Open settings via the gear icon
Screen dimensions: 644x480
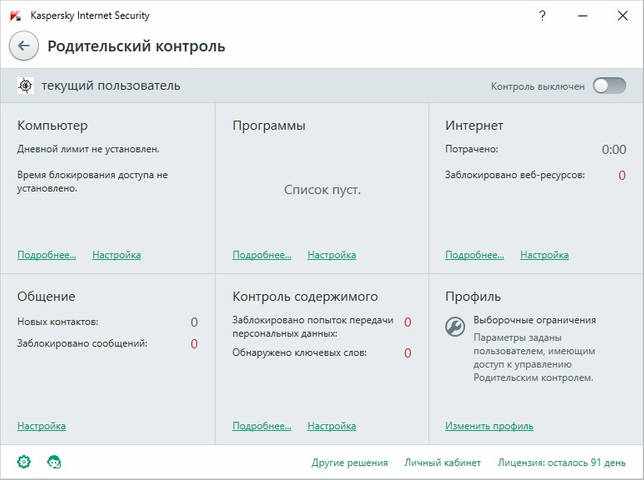[x=24, y=462]
